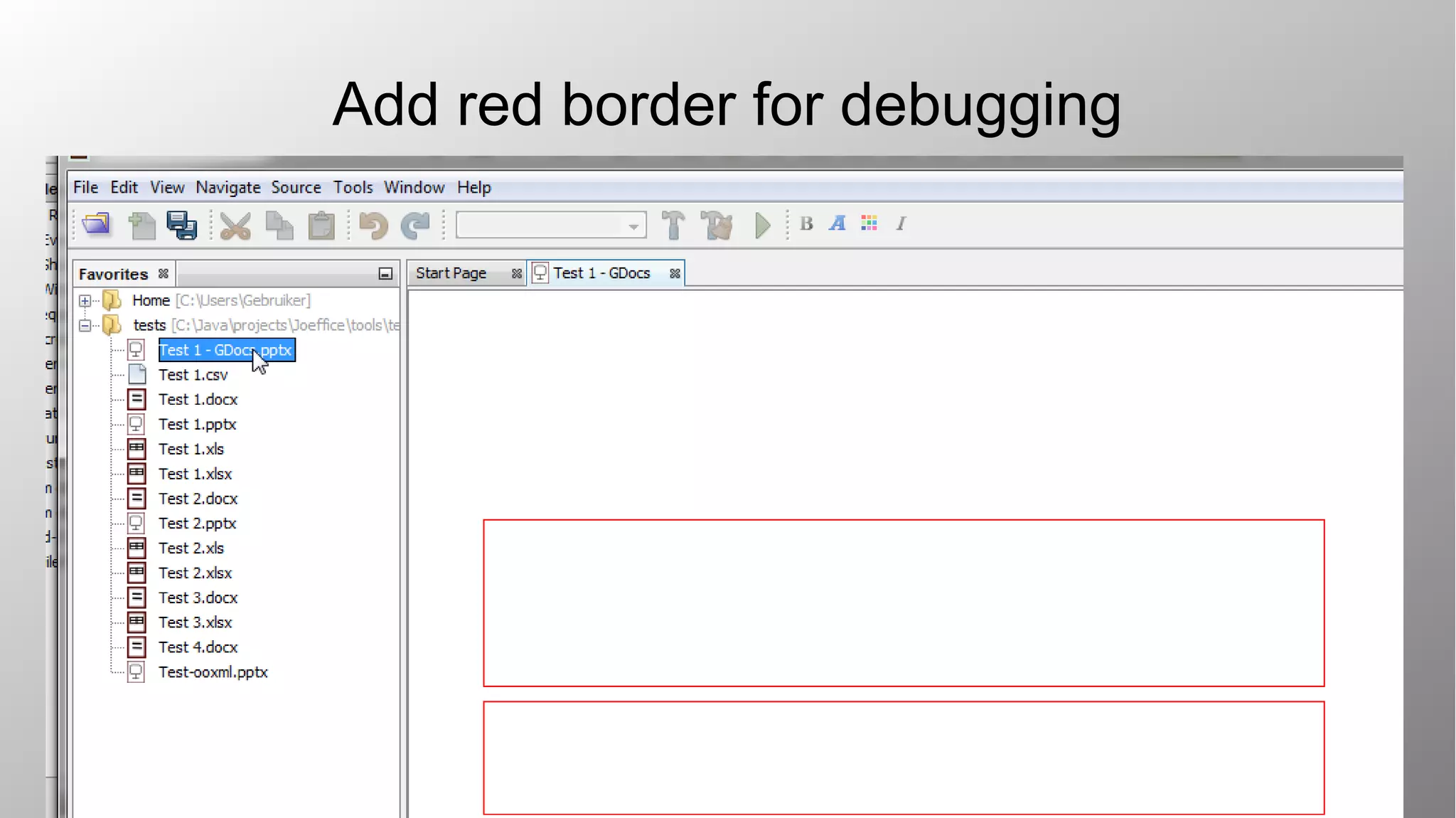The width and height of the screenshot is (1456, 818).
Task: Open Project folder icon in toolbar
Action: pos(97,225)
